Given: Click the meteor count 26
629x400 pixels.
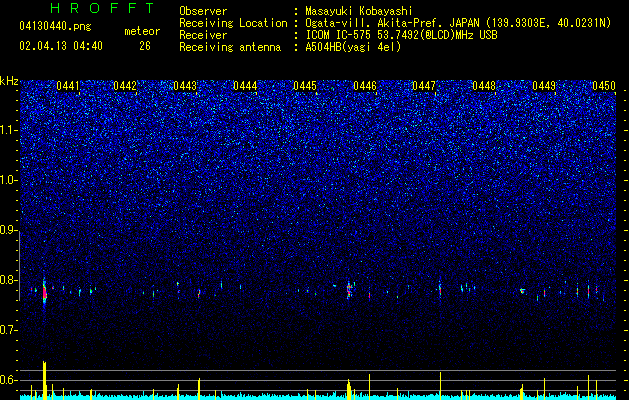Looking at the screenshot, I should [145, 46].
